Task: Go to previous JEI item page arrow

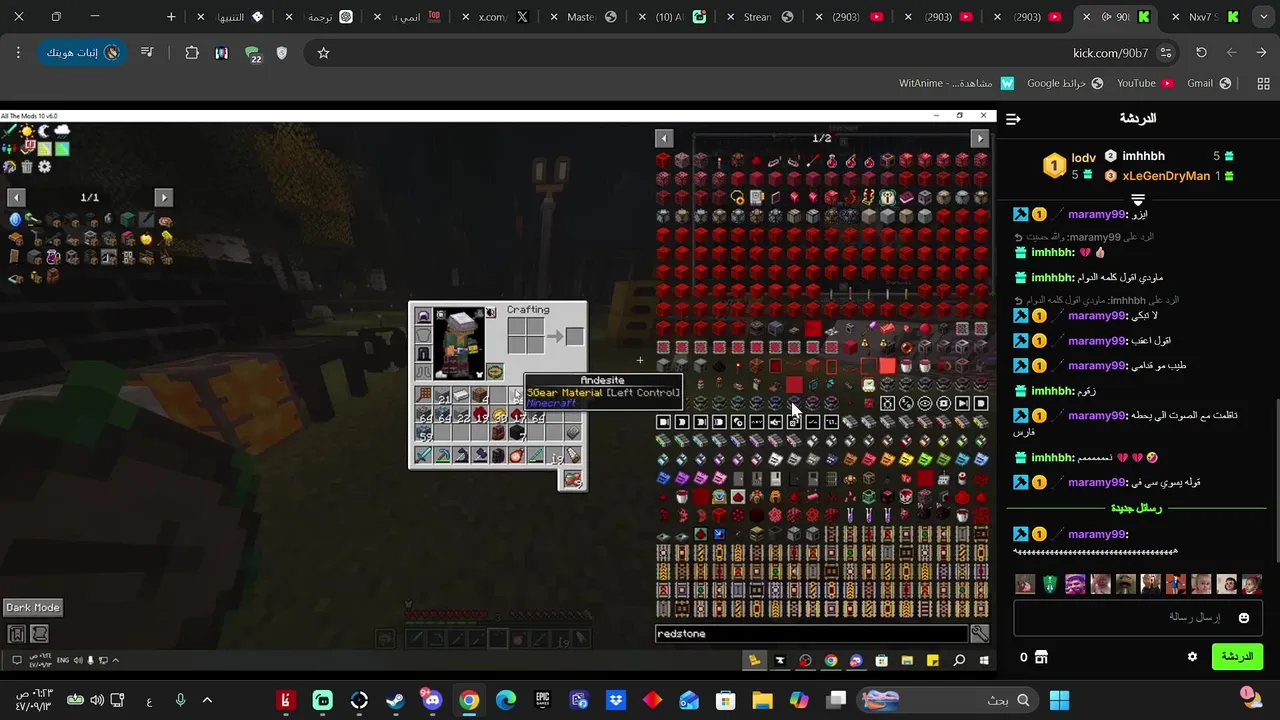Action: point(664,138)
